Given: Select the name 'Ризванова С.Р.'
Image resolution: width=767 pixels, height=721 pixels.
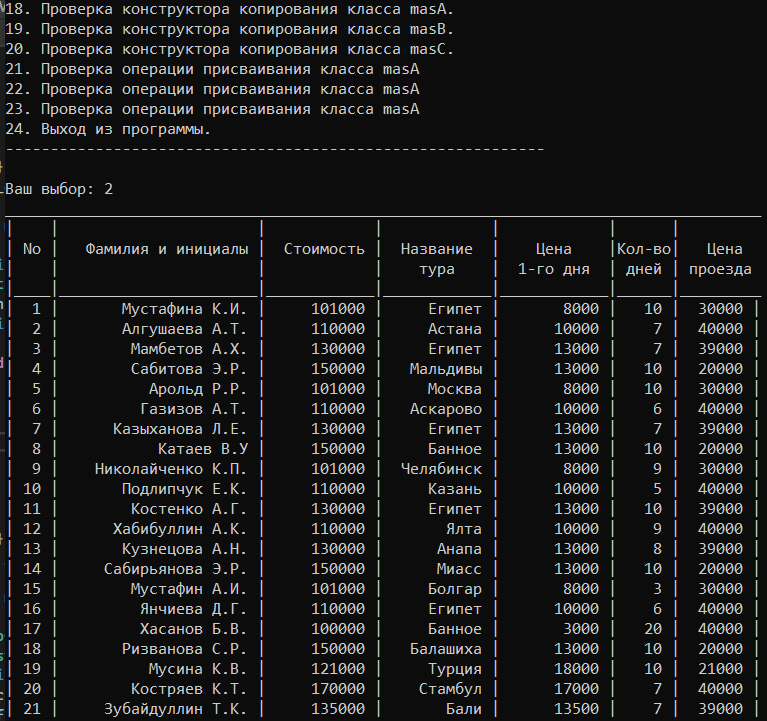Looking at the screenshot, I should (184, 650).
